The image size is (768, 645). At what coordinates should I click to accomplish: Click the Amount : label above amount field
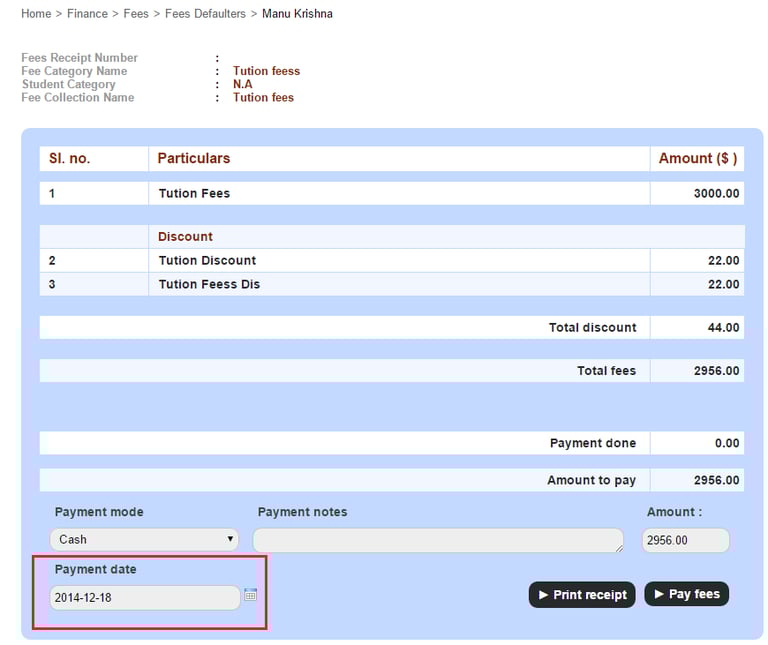coord(674,512)
